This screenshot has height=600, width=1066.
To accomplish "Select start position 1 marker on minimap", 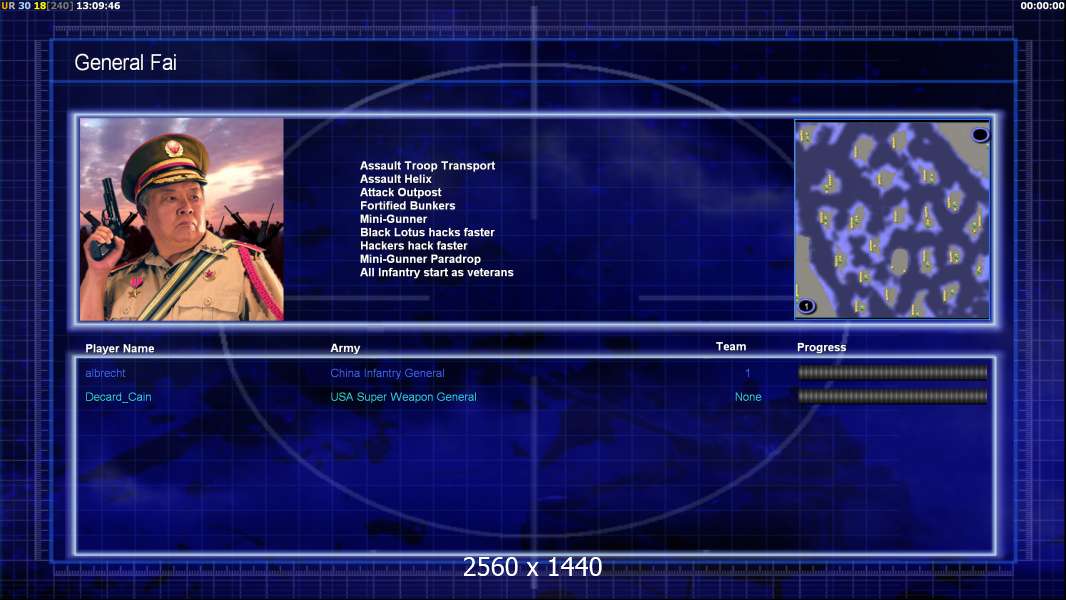I will [806, 306].
